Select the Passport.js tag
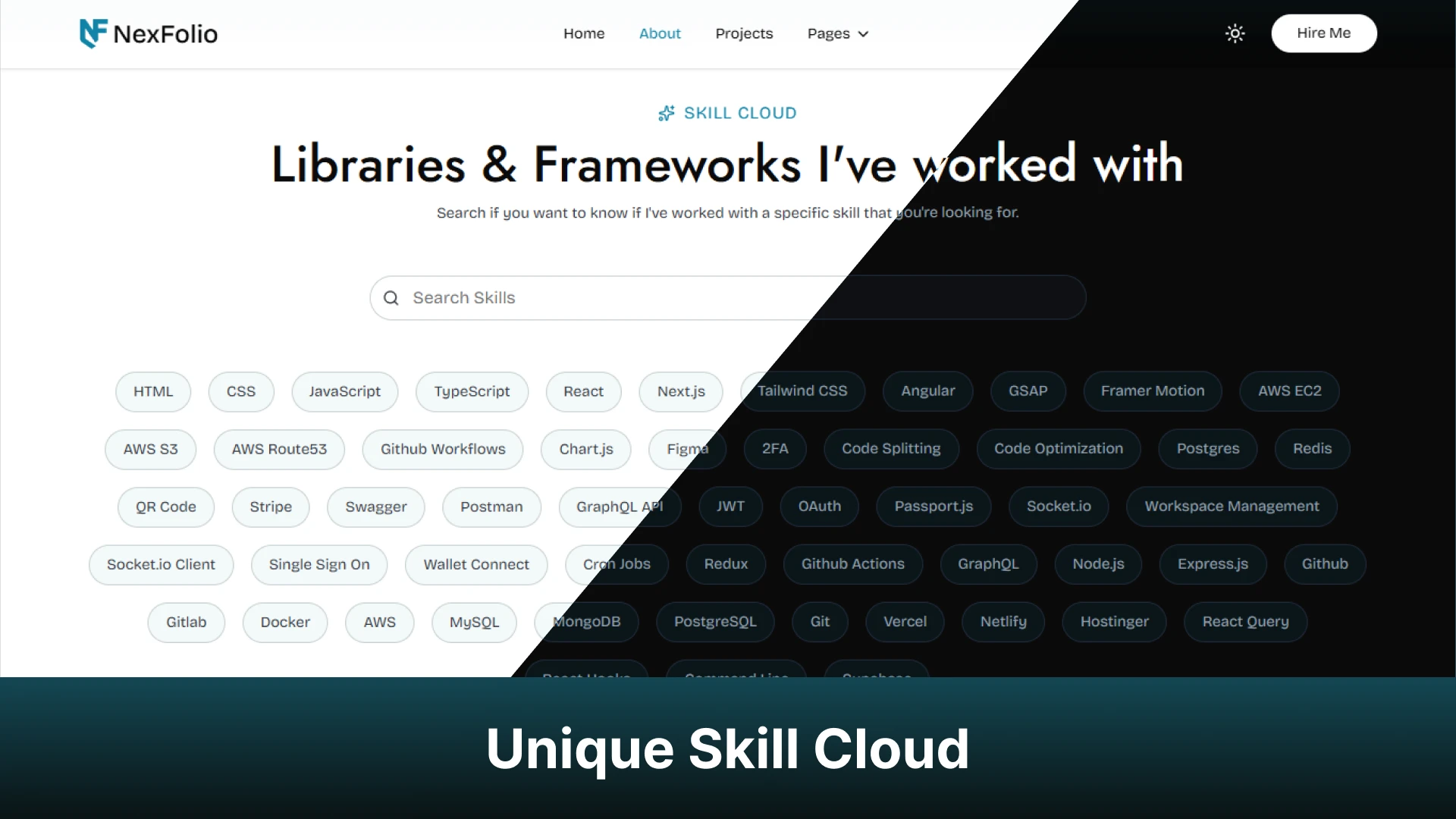This screenshot has width=1456, height=819. (934, 506)
